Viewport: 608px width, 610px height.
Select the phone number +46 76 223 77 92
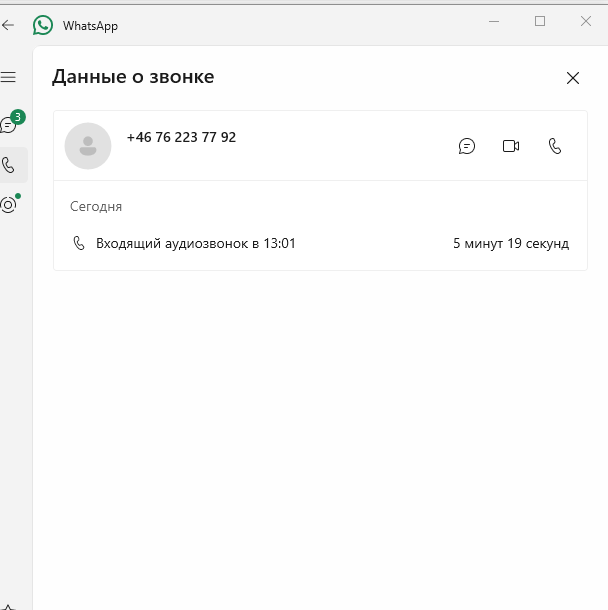click(181, 137)
